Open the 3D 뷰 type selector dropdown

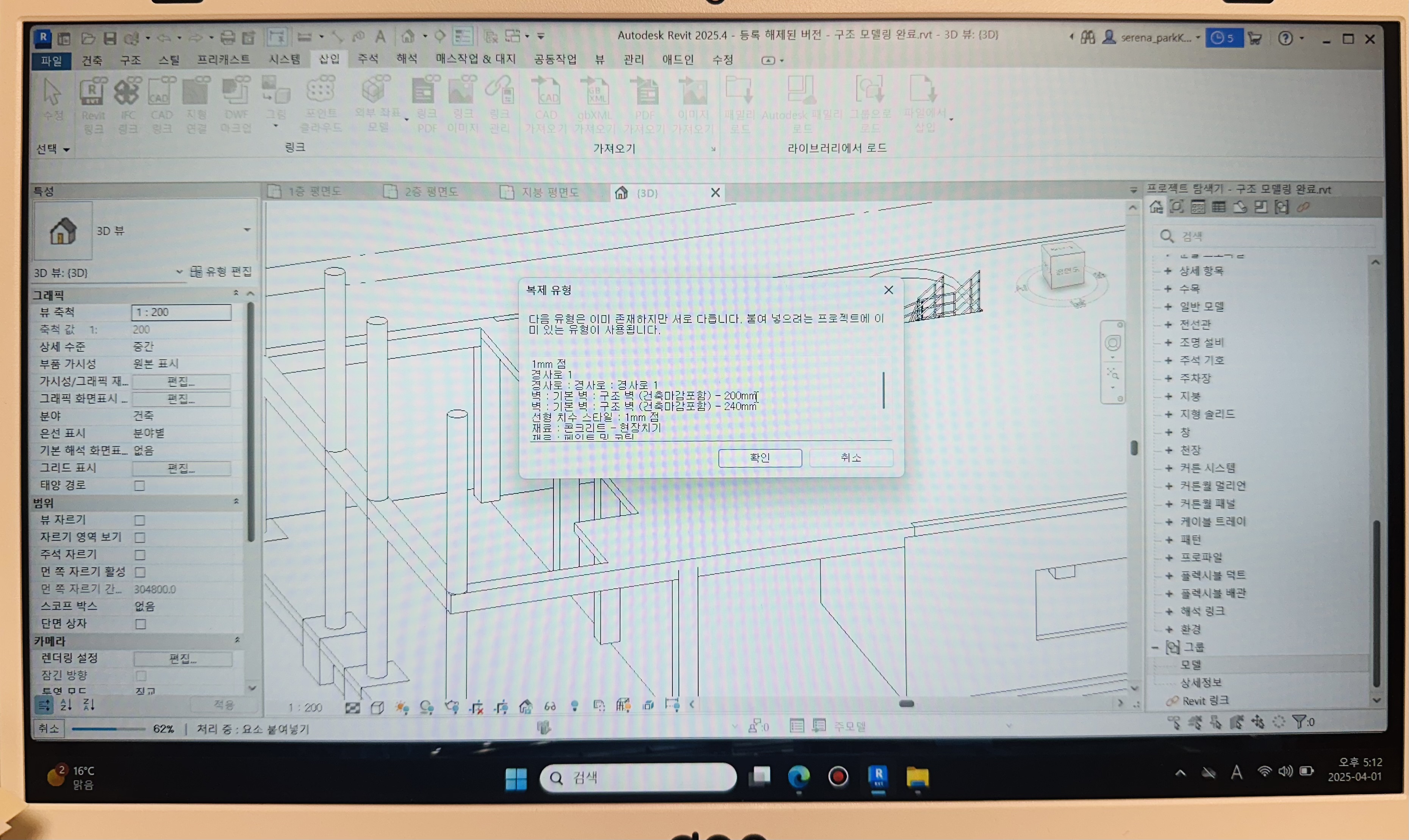point(247,230)
